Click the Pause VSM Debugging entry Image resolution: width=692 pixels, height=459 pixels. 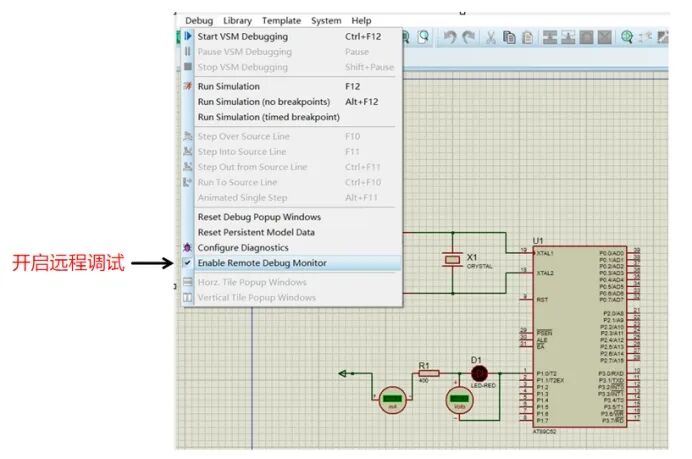tap(291, 52)
